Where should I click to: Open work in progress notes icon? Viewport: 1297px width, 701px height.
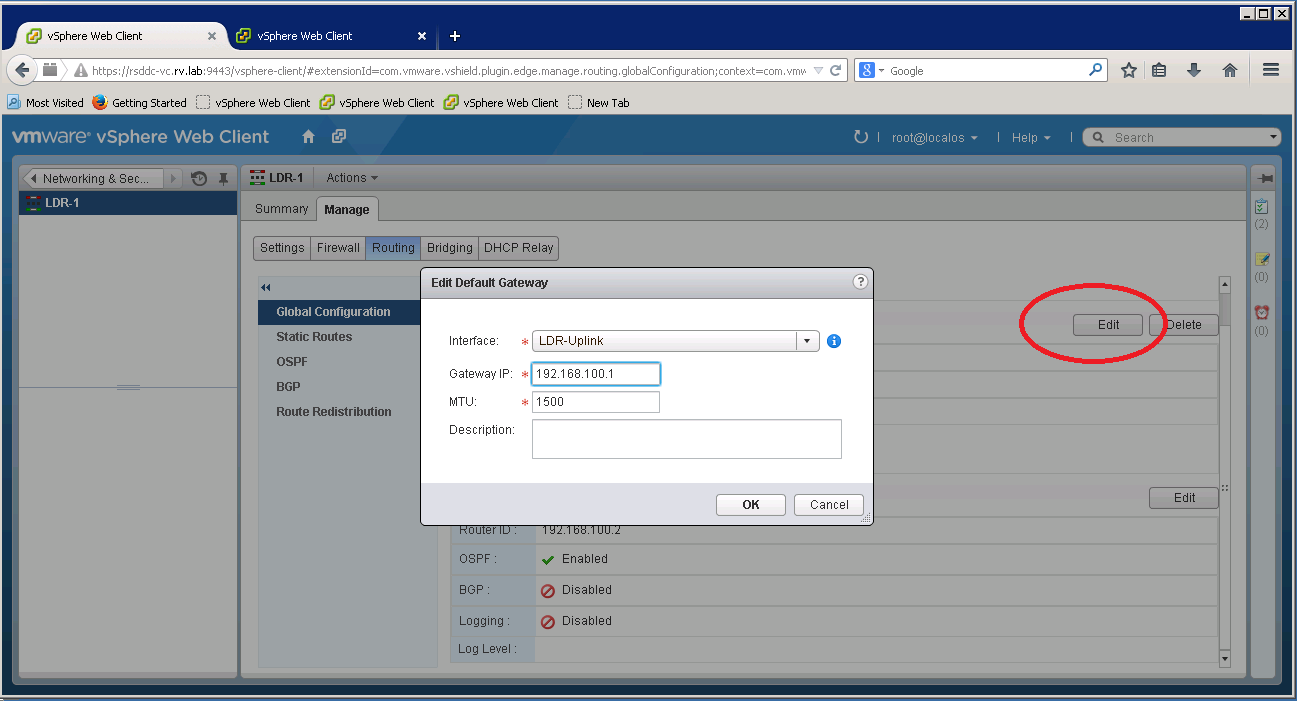(1262, 260)
